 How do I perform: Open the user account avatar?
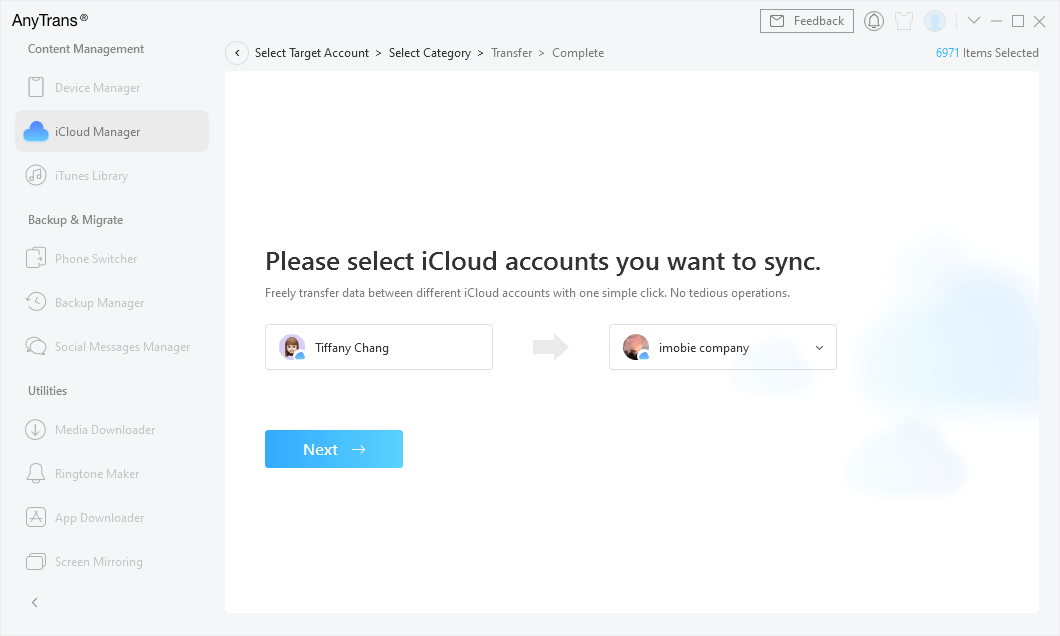(x=935, y=21)
